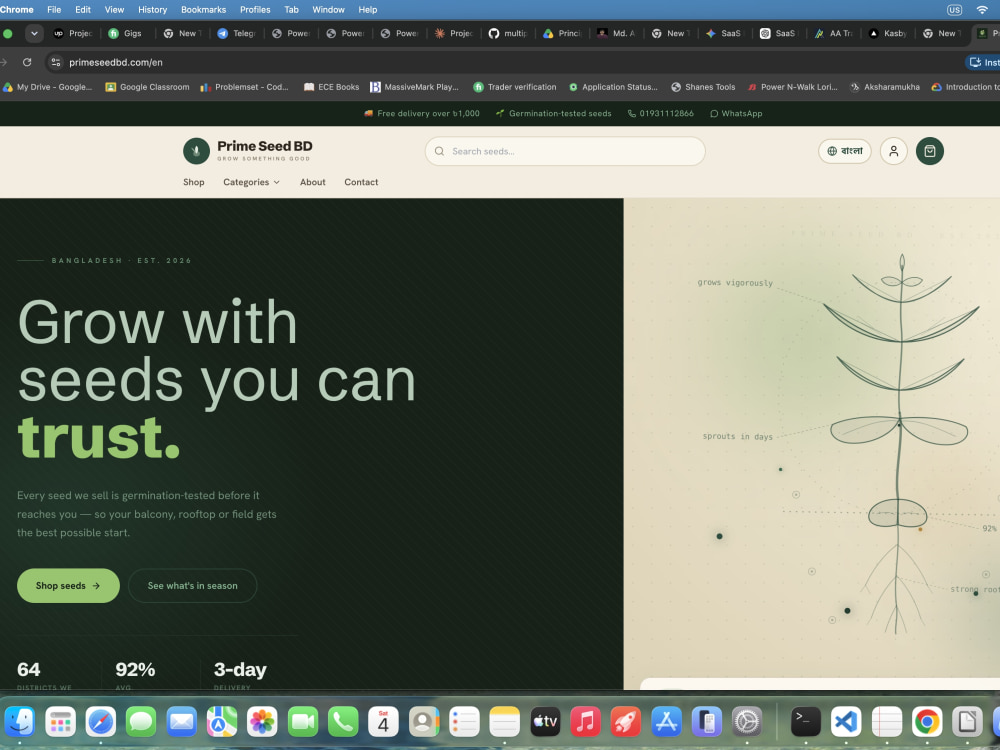1000x750 pixels.
Task: Open Terminal from the dock
Action: click(805, 722)
